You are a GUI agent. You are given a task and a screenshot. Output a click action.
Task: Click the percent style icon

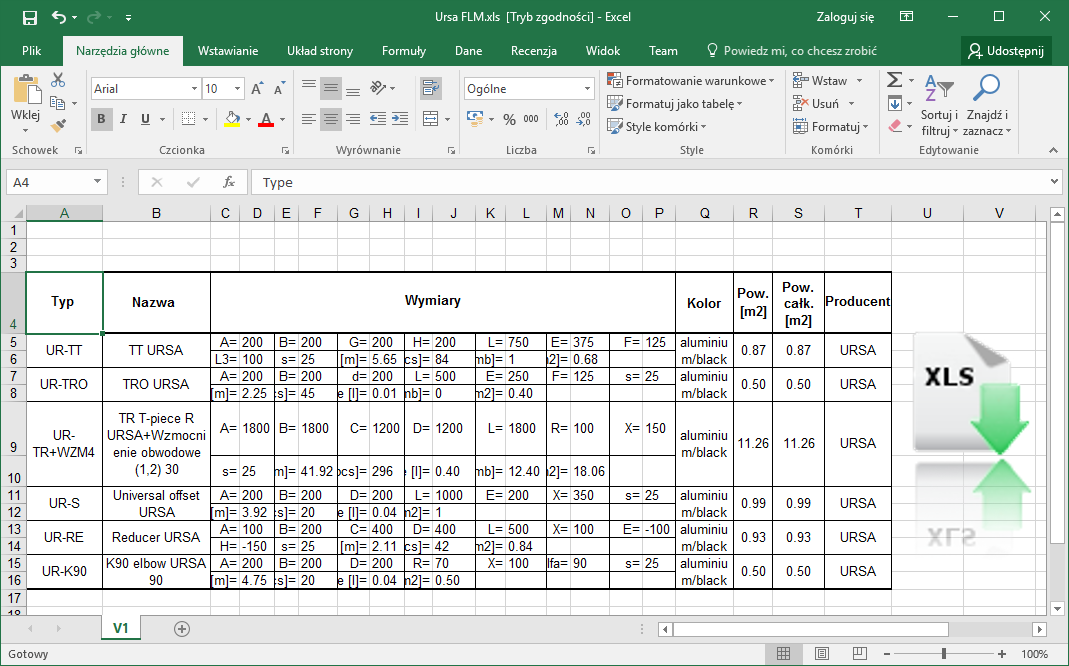tap(509, 120)
